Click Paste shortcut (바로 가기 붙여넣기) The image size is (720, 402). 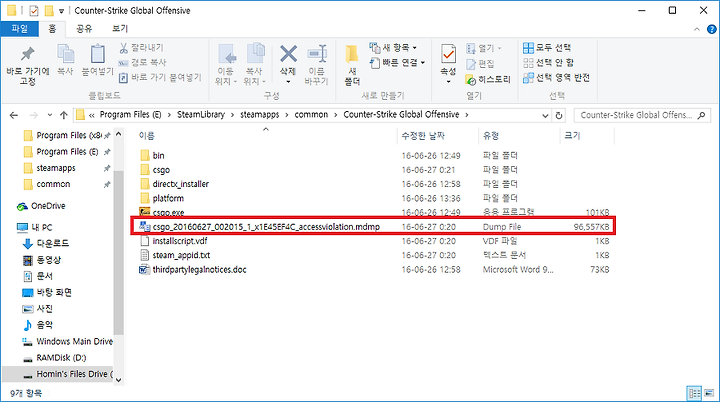tap(160, 78)
